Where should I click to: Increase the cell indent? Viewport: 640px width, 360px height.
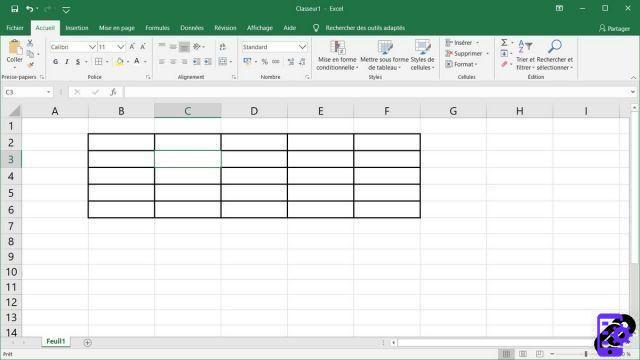207,62
